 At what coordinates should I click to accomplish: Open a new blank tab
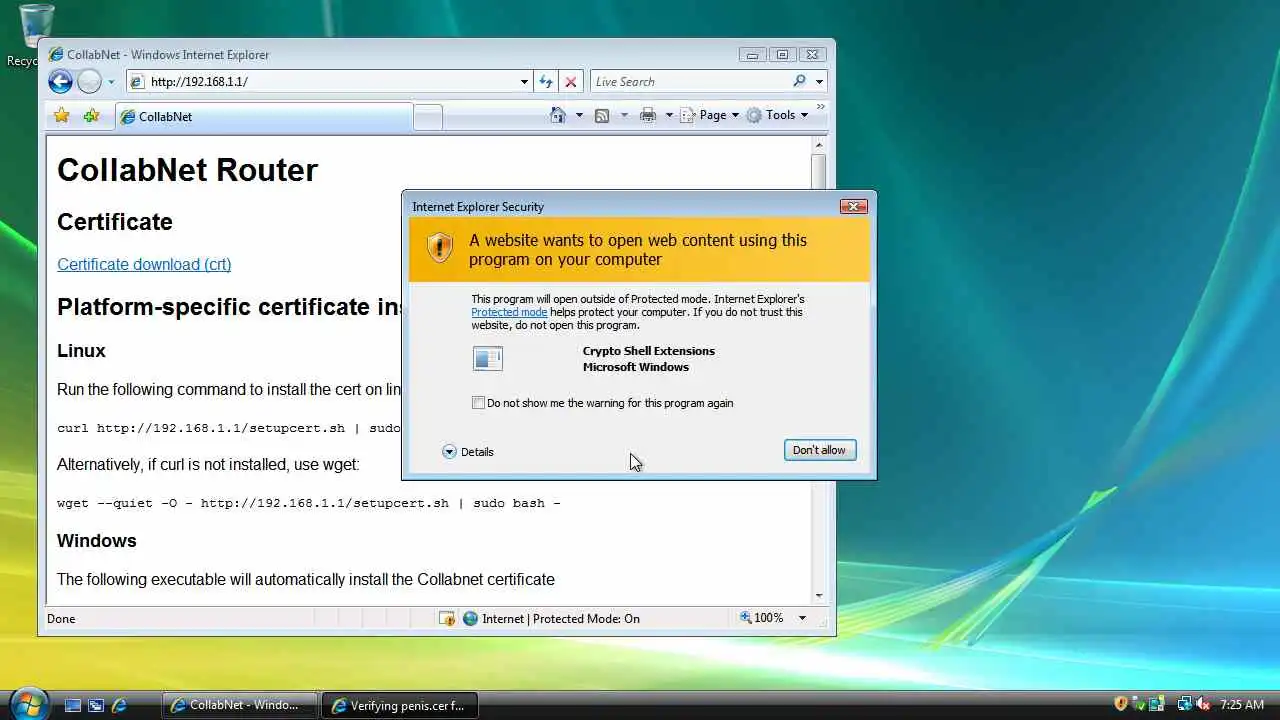[428, 118]
